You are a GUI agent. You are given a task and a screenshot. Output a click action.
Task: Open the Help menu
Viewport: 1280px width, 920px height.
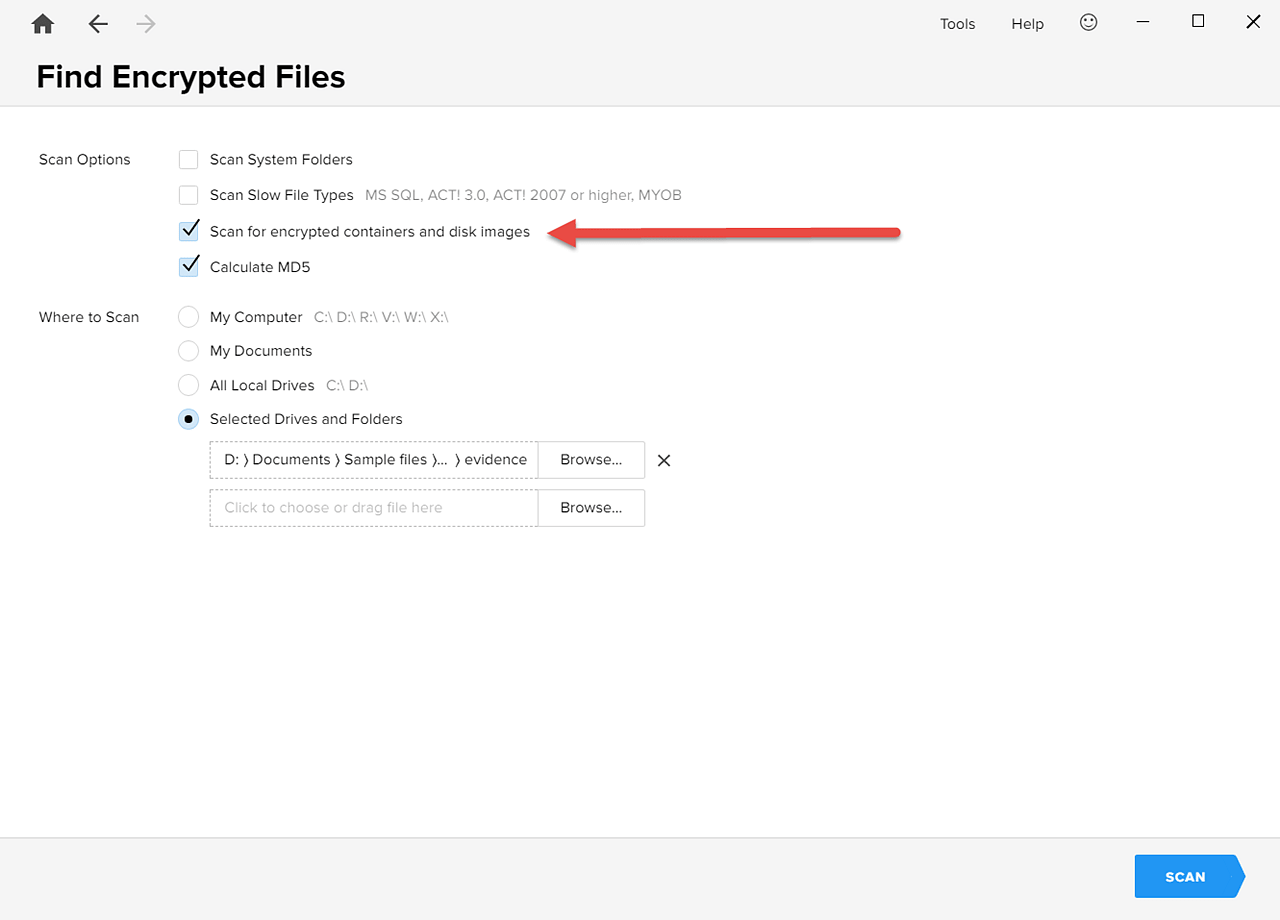tap(1027, 23)
